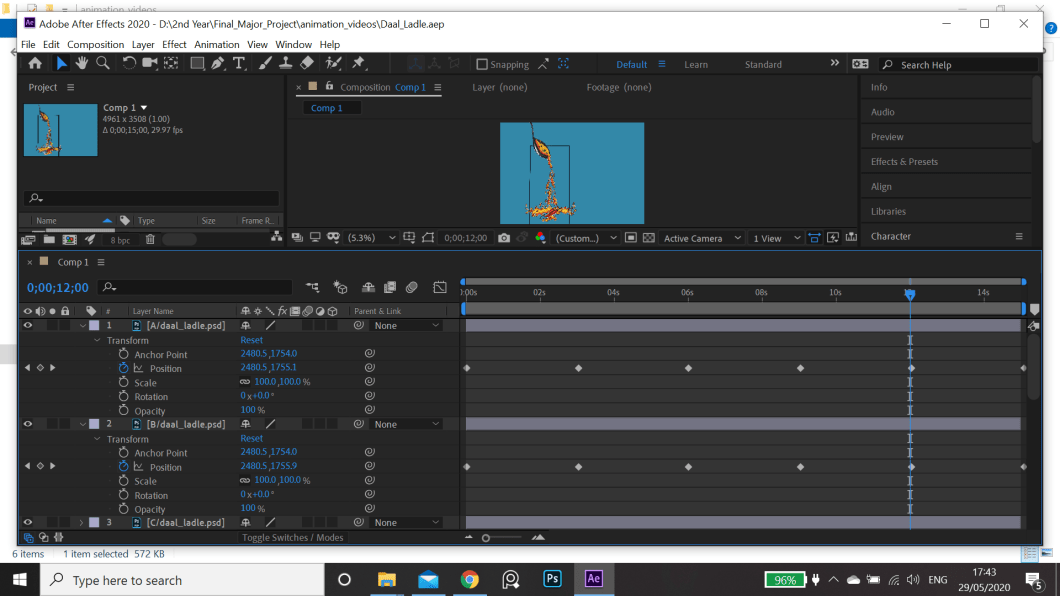Click layer 1 label color swatch
The height and width of the screenshot is (596, 1060).
(94, 326)
